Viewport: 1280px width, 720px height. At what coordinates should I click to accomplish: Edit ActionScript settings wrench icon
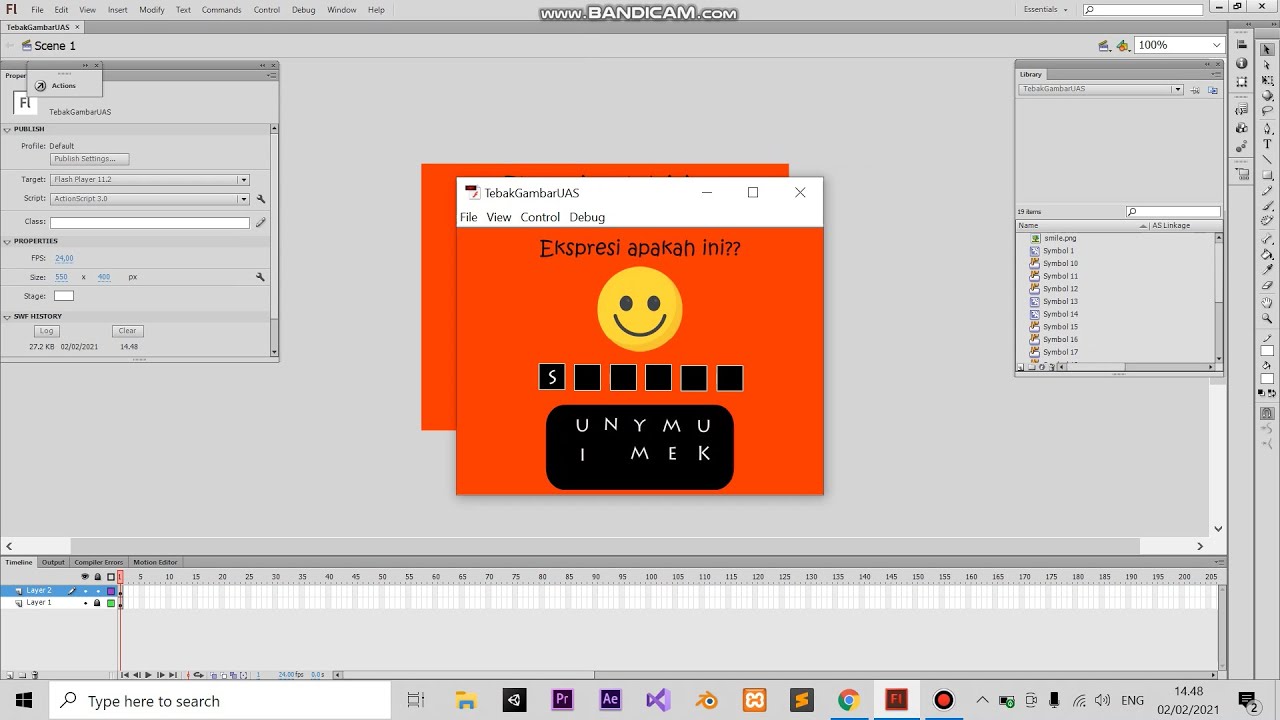(x=261, y=199)
